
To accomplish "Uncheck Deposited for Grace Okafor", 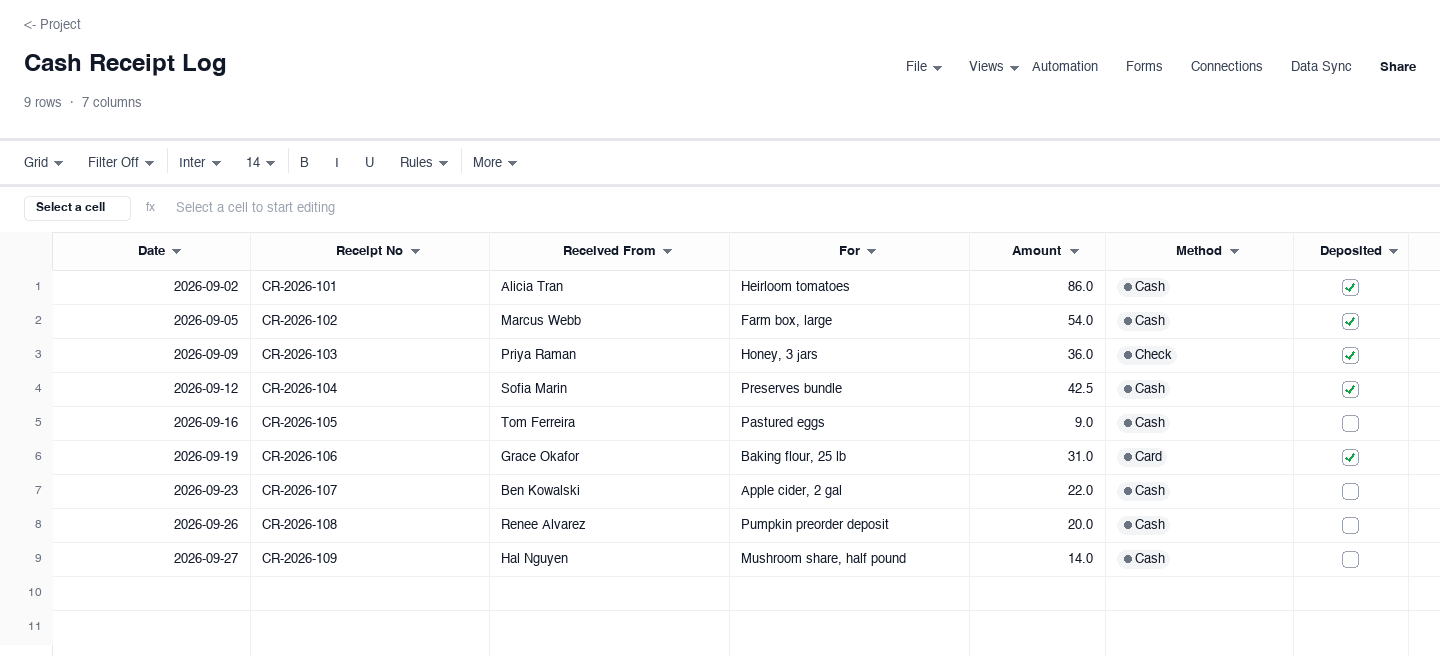I will pos(1350,457).
